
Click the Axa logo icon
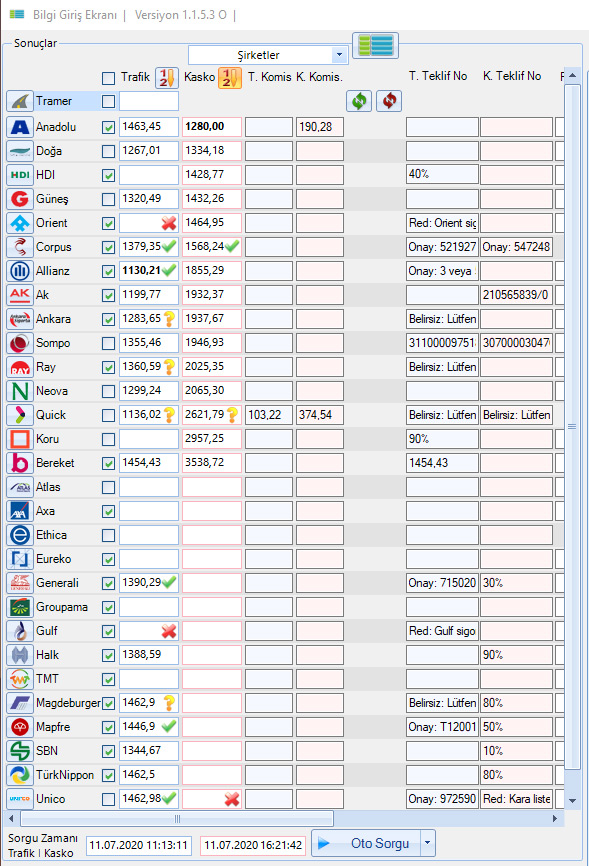point(20,511)
